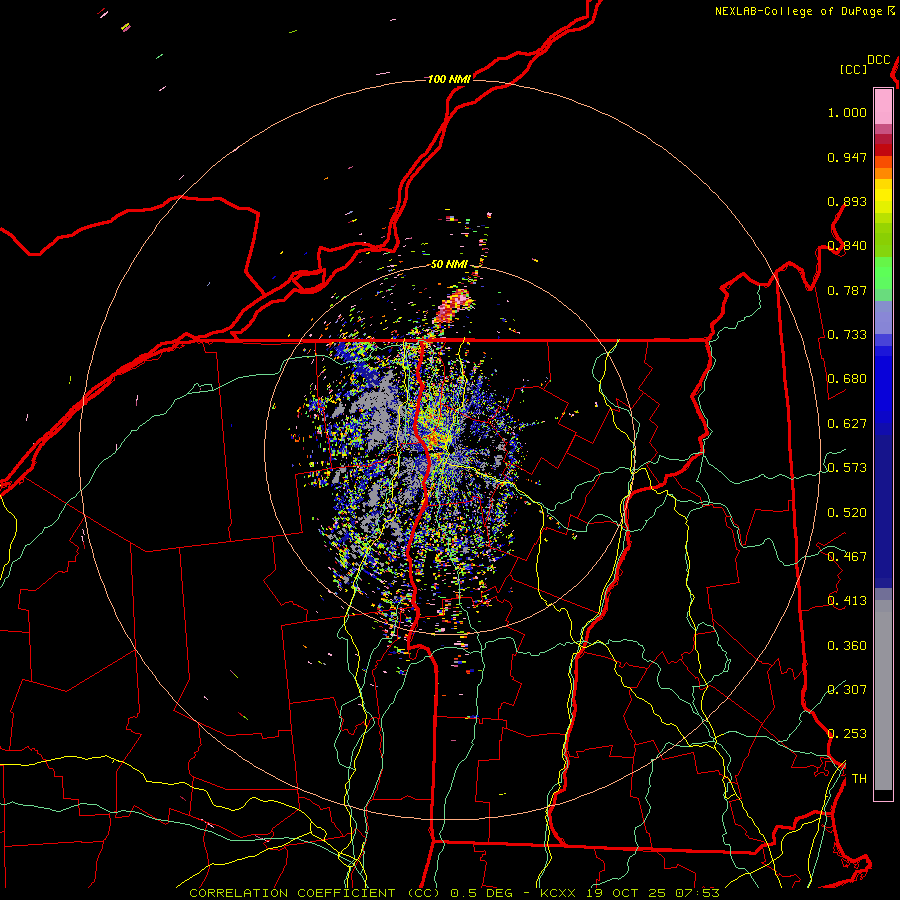900x900 pixels.
Task: Click the NEXLAB-College of DuPage credit text
Action: coord(799,11)
